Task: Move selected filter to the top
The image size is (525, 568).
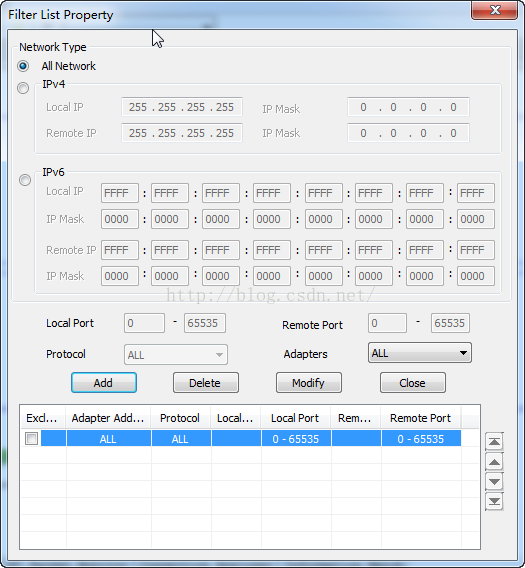Action: point(494,442)
